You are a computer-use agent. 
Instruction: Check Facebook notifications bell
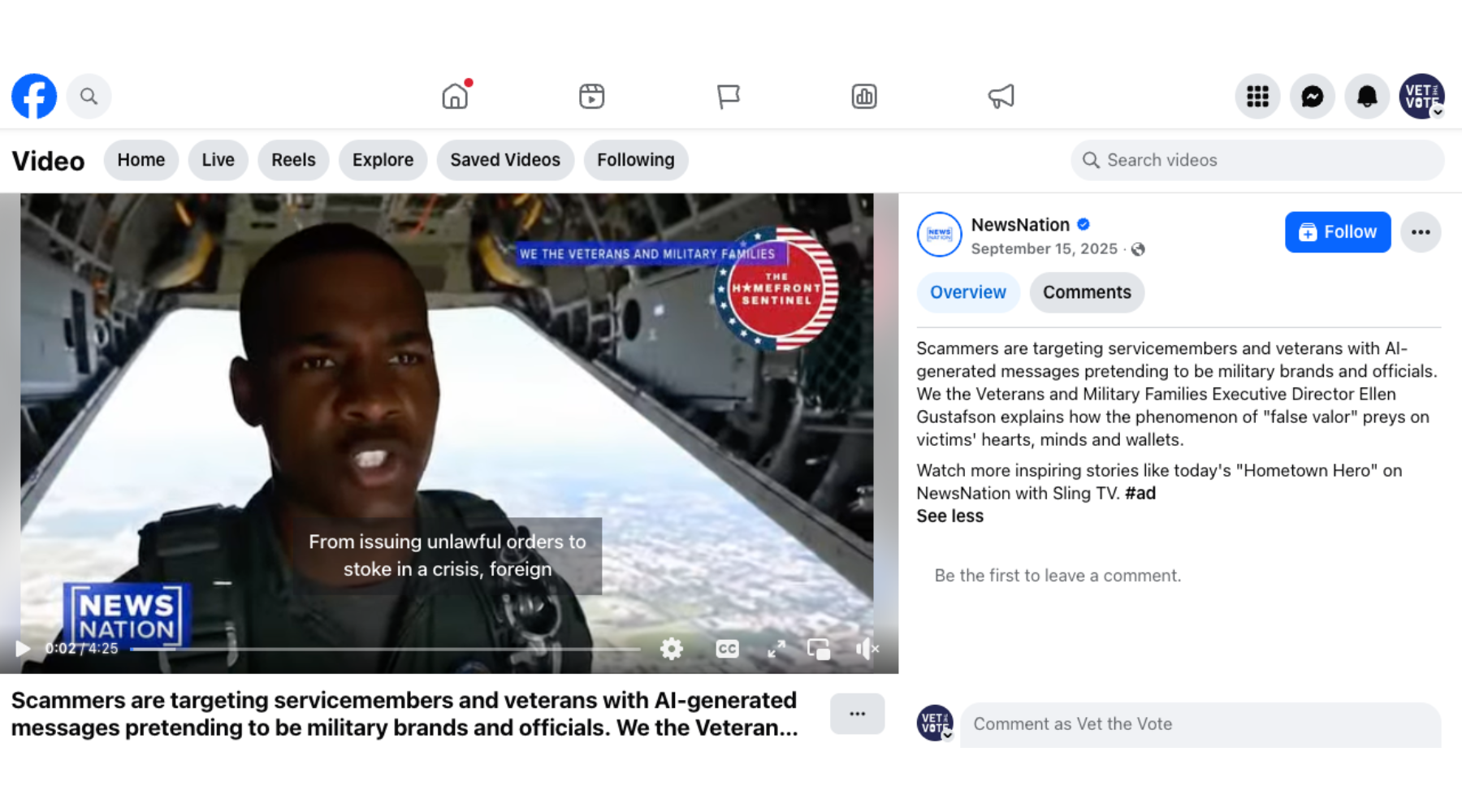click(x=1367, y=96)
